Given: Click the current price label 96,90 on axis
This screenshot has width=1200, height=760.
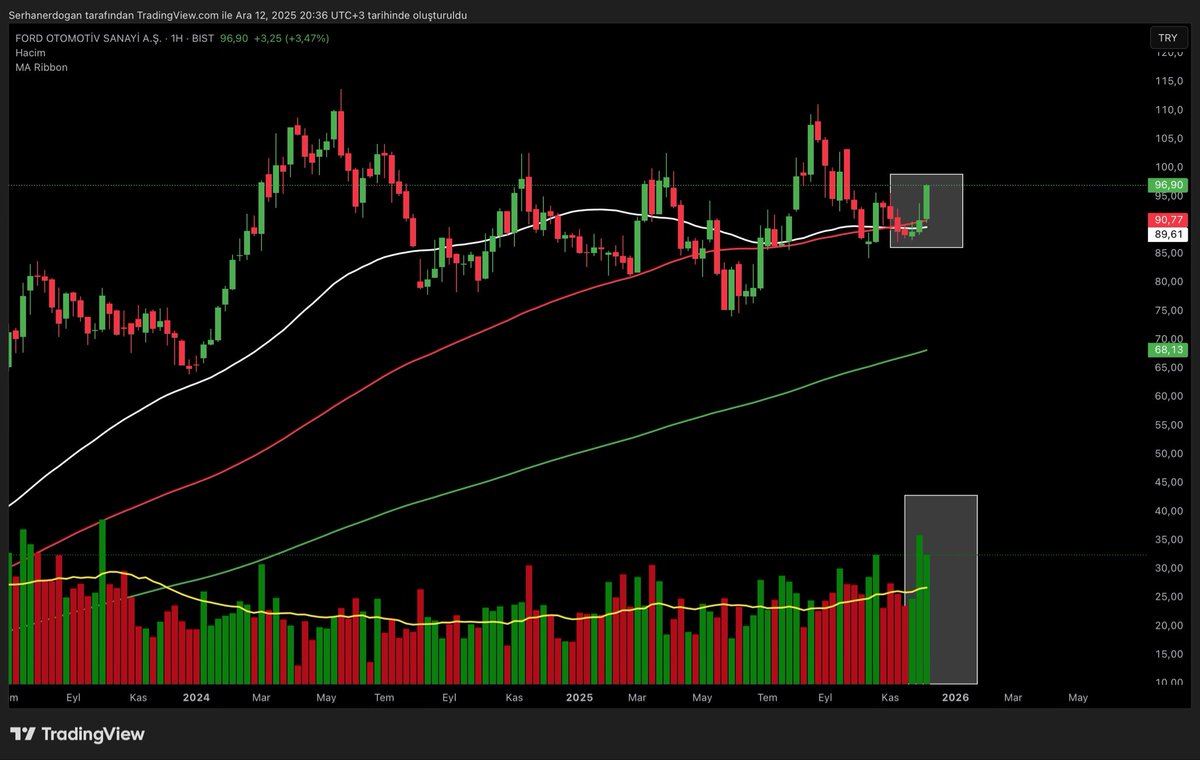Looking at the screenshot, I should tap(1168, 185).
